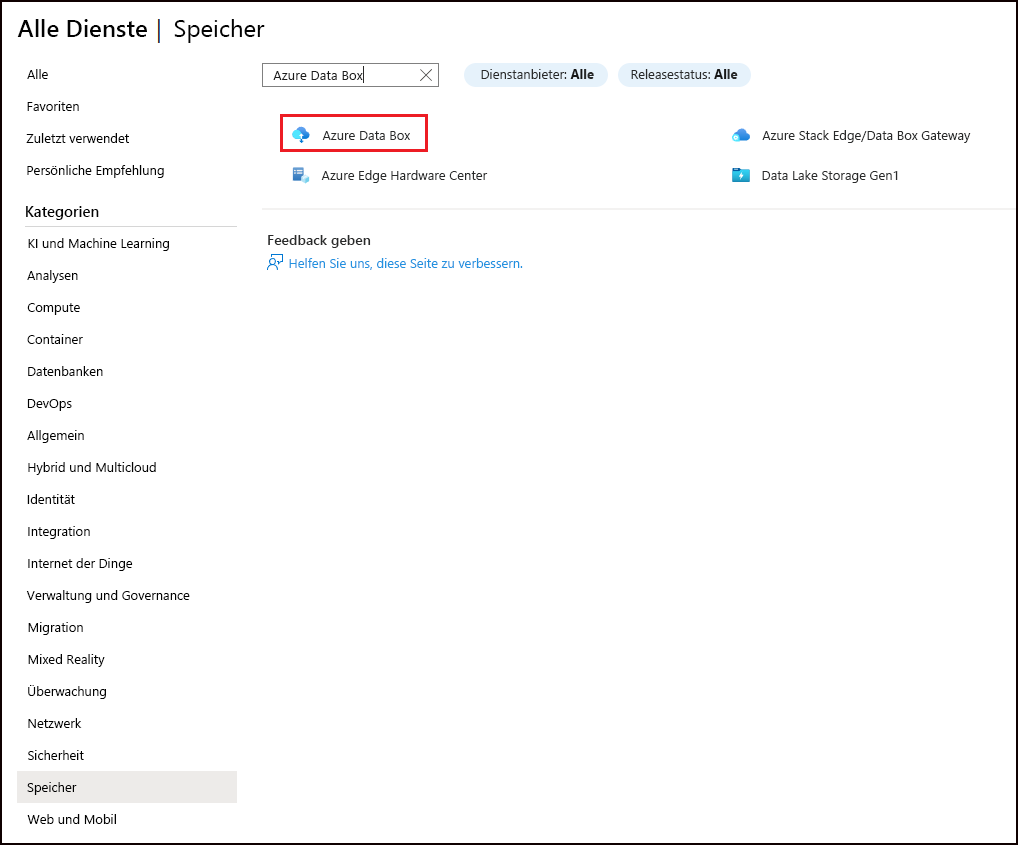Open Azure Edge Hardware Center
1018x845 pixels.
[404, 175]
